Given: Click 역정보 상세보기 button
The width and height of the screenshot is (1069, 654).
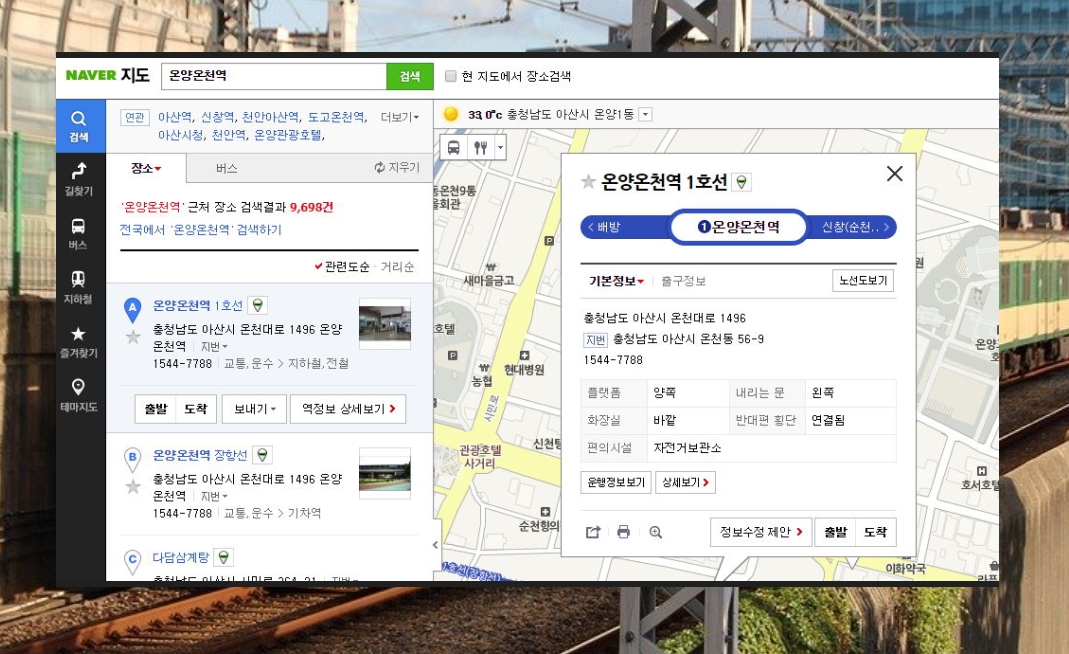Looking at the screenshot, I should [x=348, y=409].
